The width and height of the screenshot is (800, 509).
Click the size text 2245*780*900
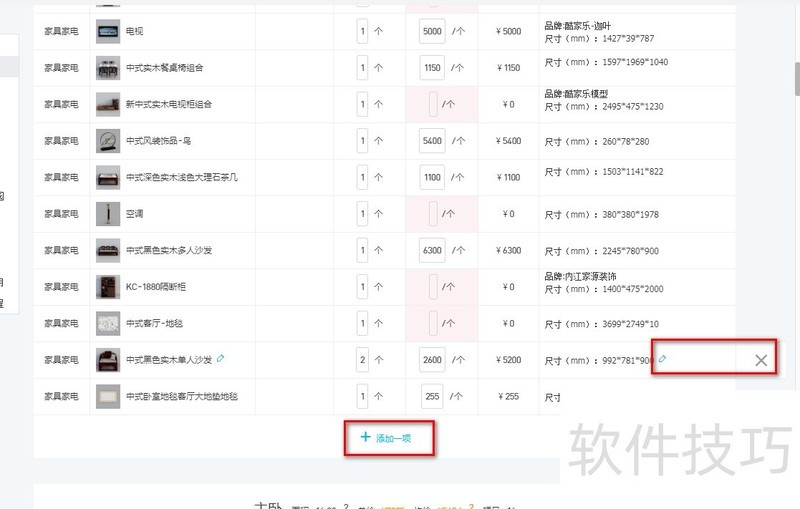click(x=631, y=251)
